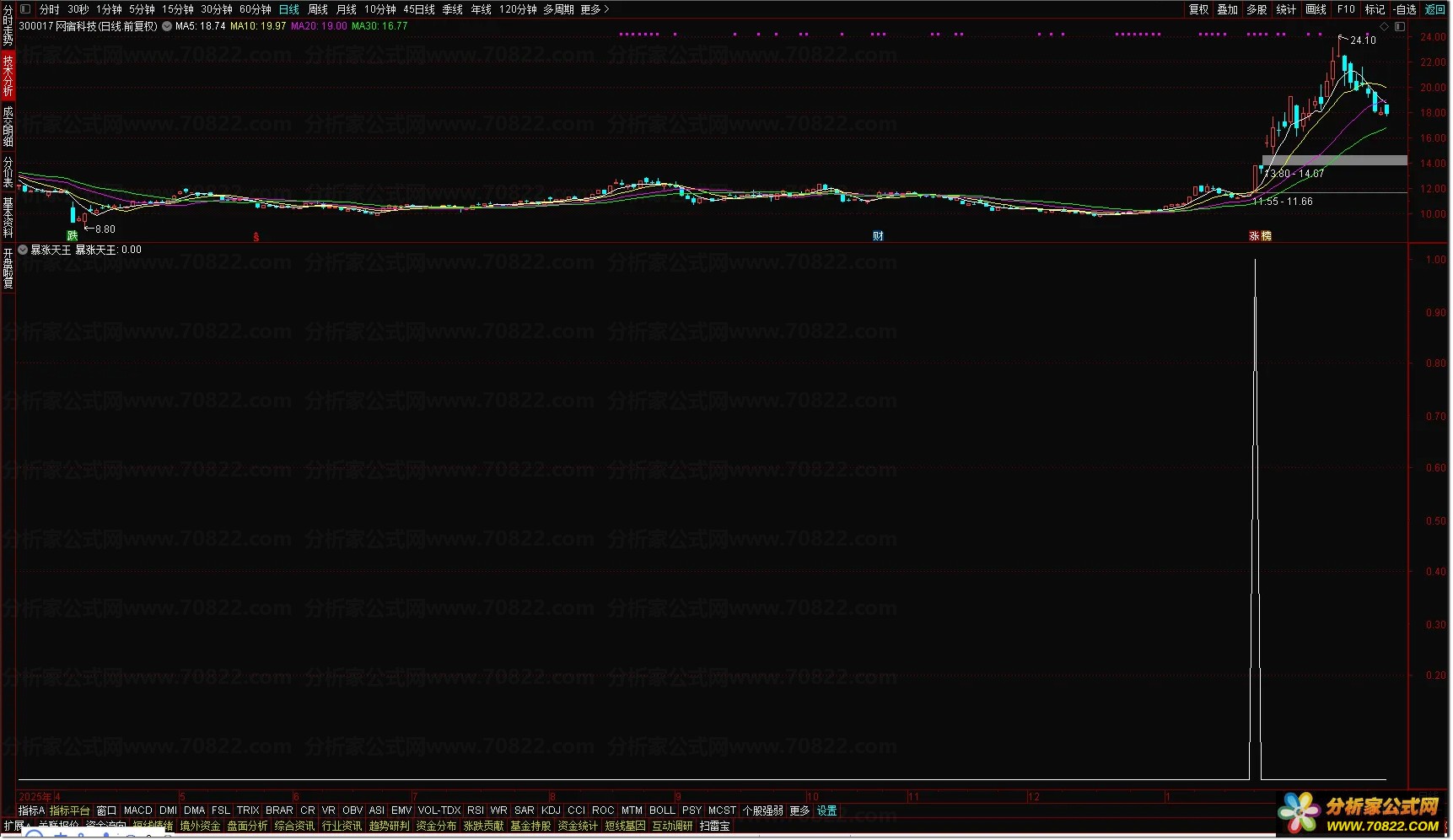Expand 更多 periods at top
The height and width of the screenshot is (840, 1453).
[594, 9]
